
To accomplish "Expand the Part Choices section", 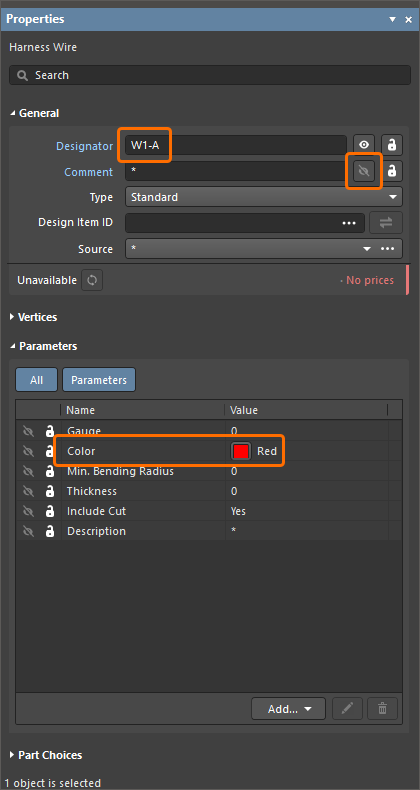I will click(46, 755).
